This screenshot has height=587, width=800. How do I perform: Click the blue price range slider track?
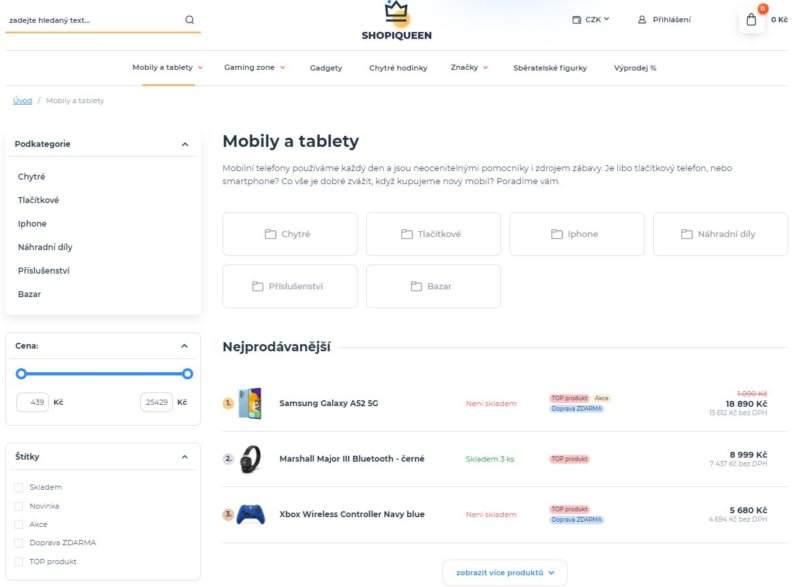pos(104,374)
